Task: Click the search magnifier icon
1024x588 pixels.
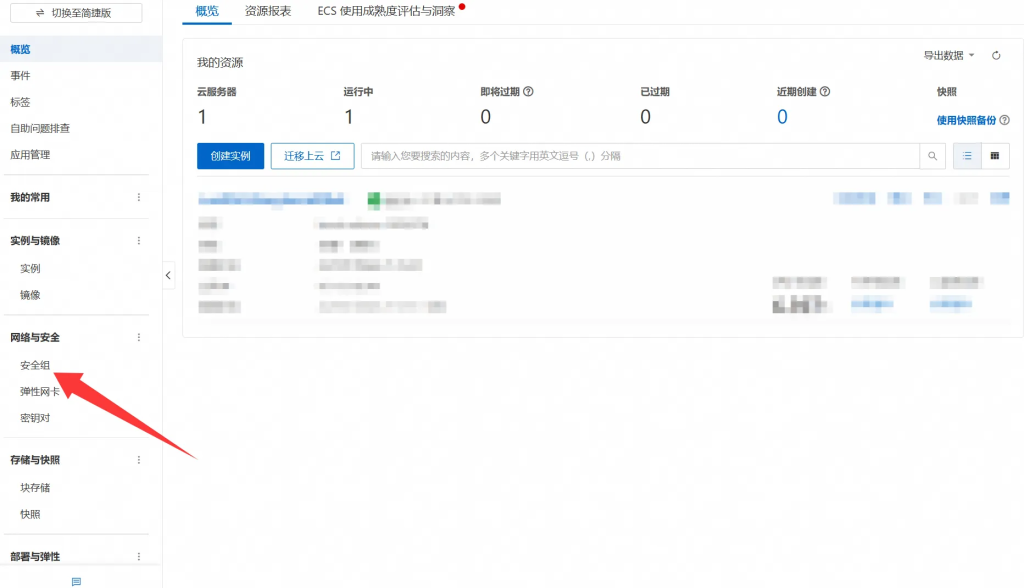Action: point(932,156)
